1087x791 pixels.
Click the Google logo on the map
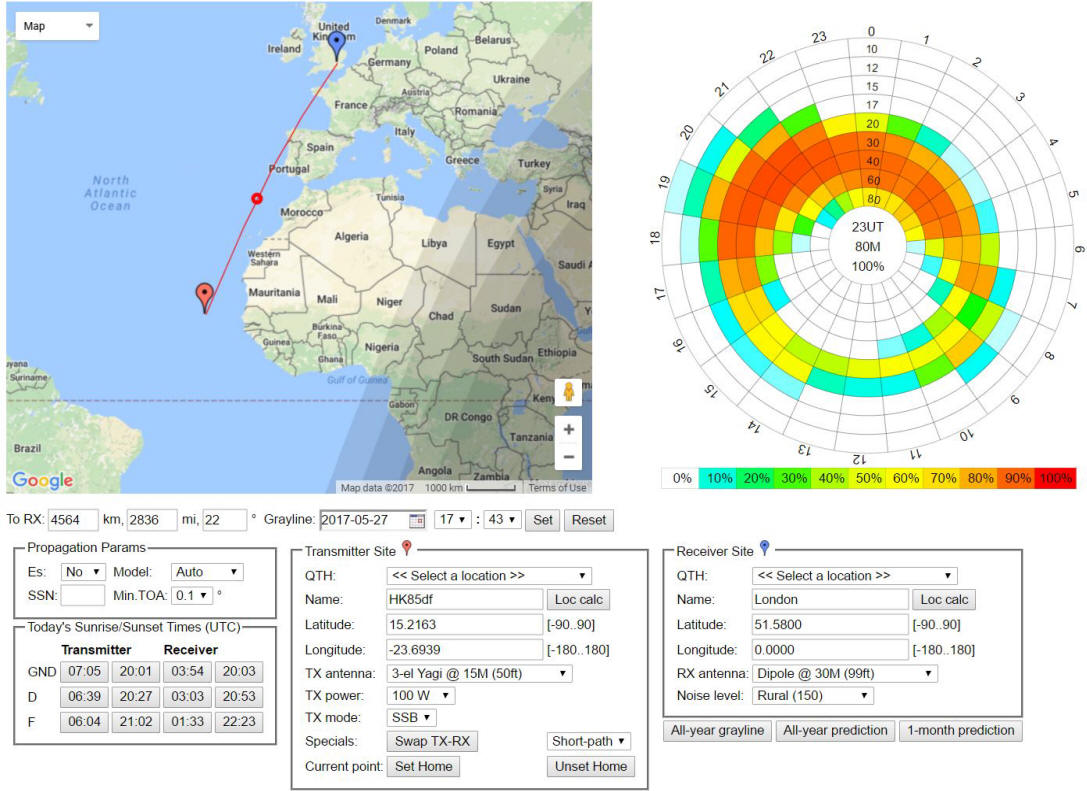pyautogui.click(x=43, y=481)
